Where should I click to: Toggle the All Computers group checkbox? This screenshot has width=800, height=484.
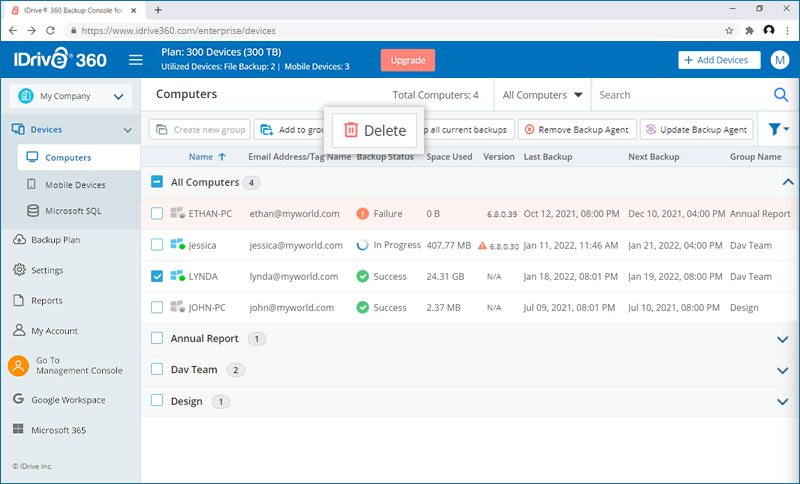tap(157, 182)
